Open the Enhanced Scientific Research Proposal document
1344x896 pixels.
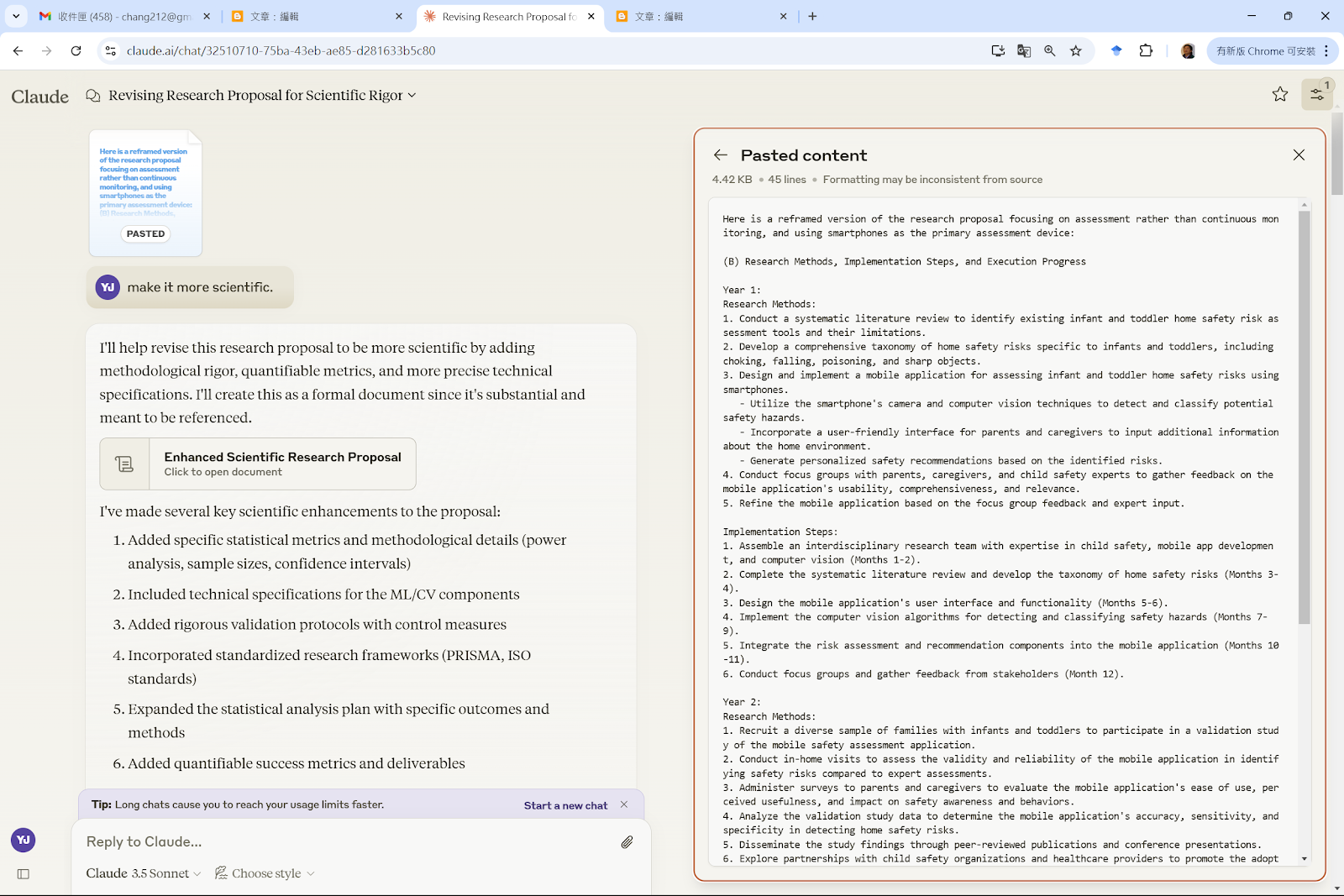click(258, 464)
